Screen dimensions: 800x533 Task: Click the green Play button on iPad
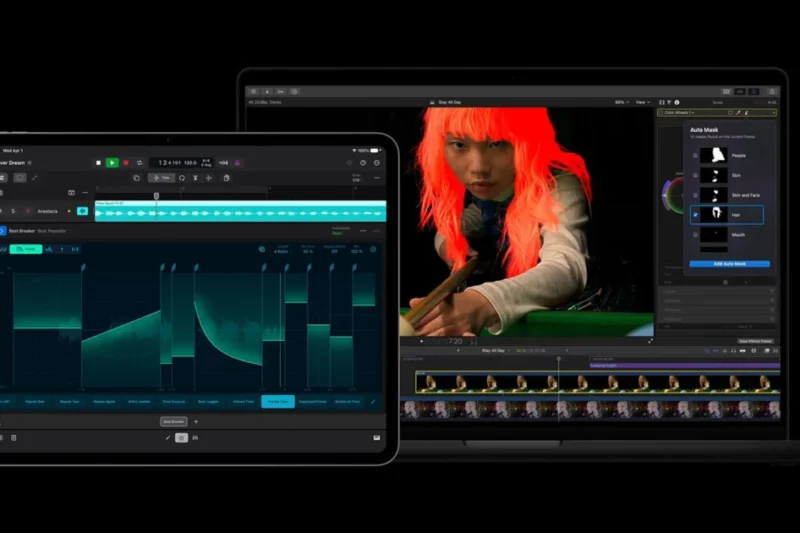pos(112,163)
